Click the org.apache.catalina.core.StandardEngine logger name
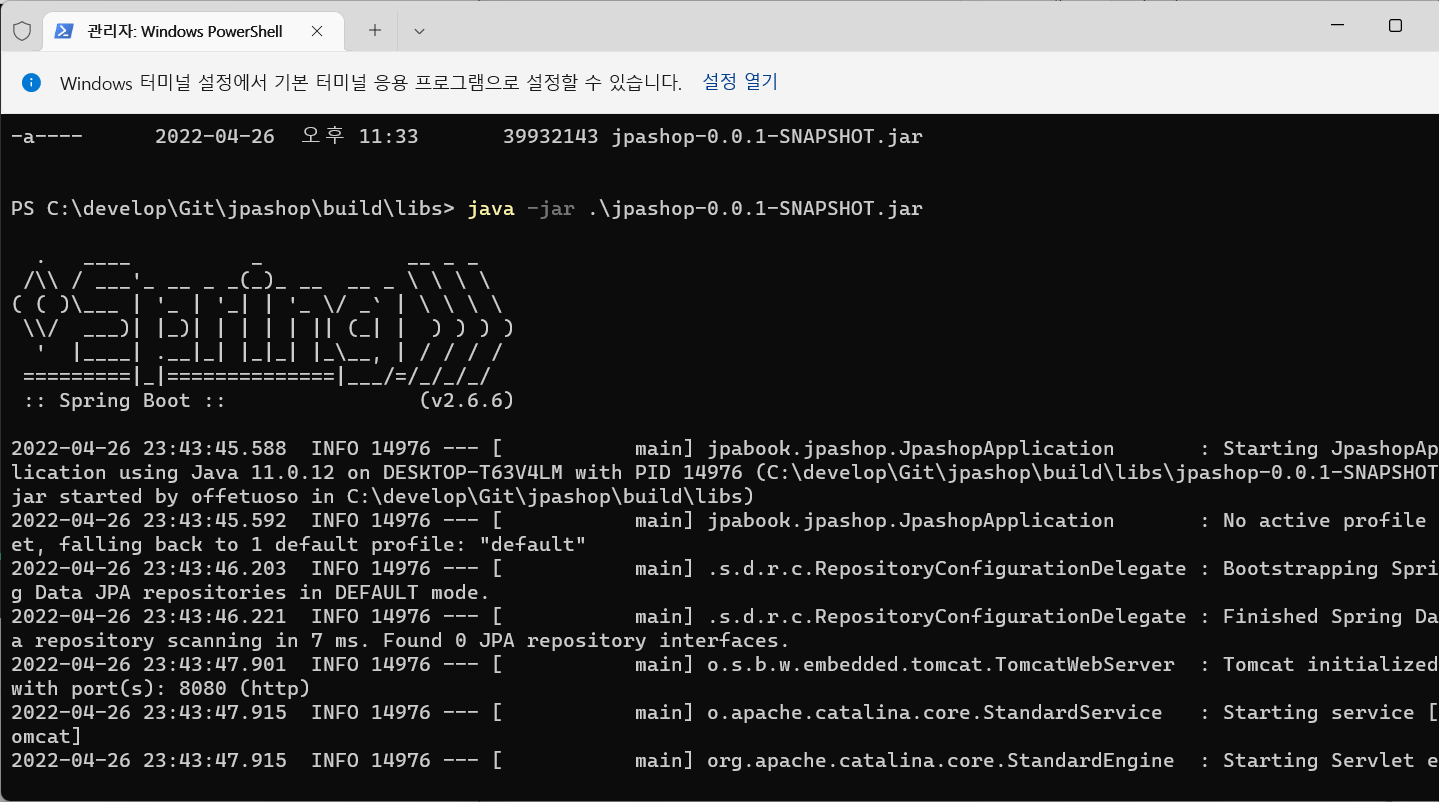The image size is (1439, 802). click(x=941, y=761)
